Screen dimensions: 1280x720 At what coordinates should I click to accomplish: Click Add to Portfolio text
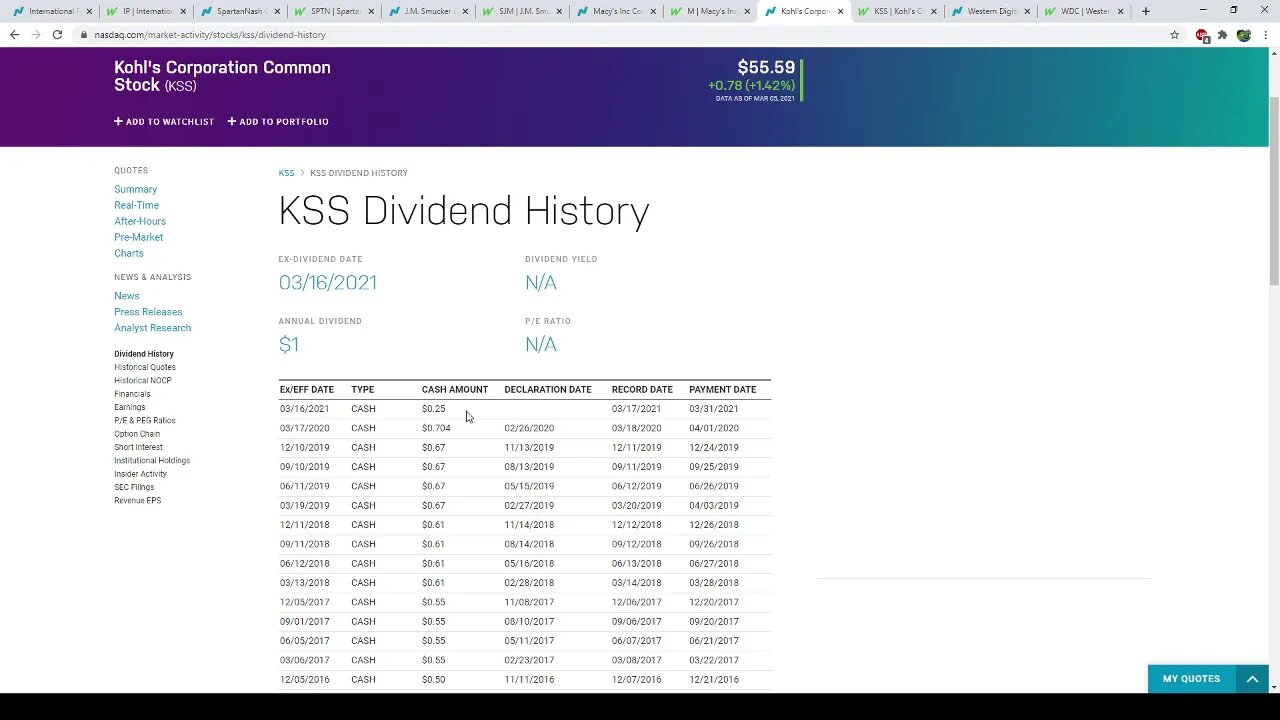(x=284, y=121)
